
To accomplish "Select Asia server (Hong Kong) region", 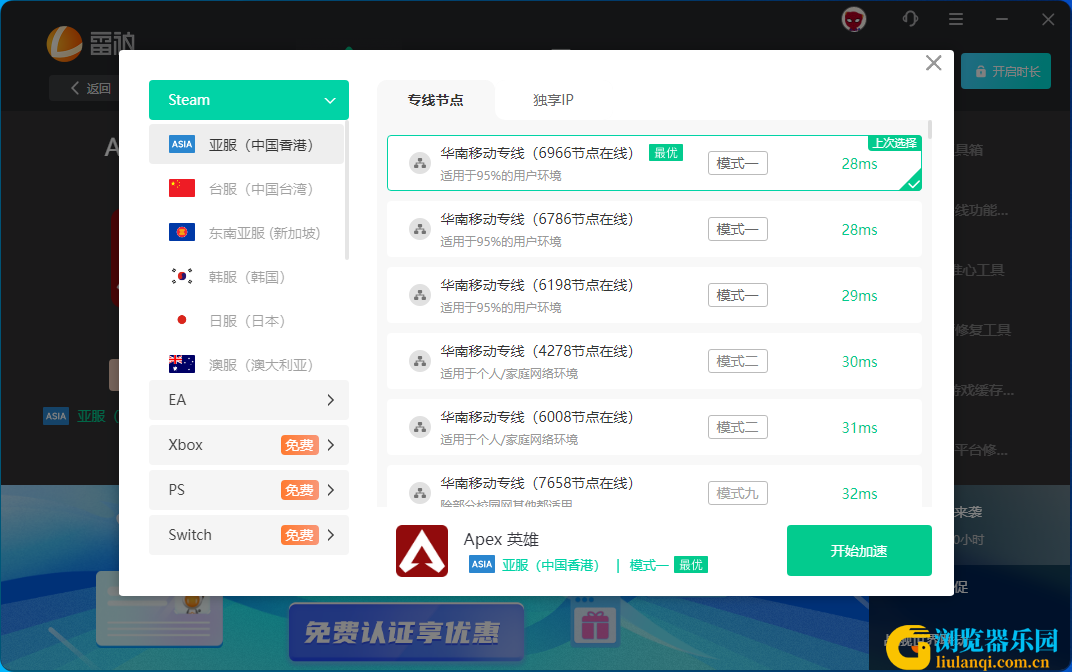I will pos(246,144).
